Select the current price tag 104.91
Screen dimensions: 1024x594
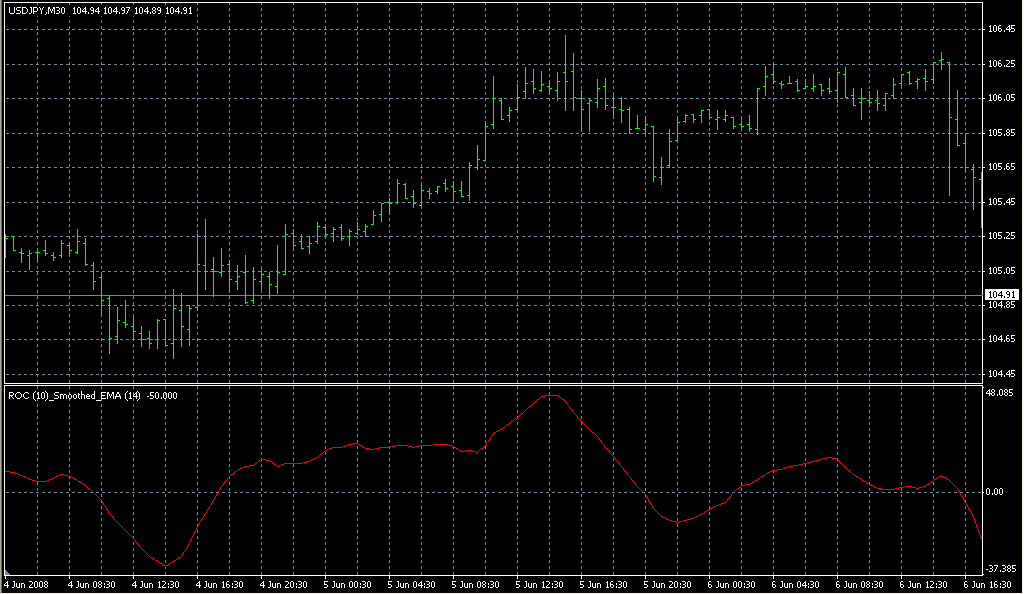point(1000,294)
